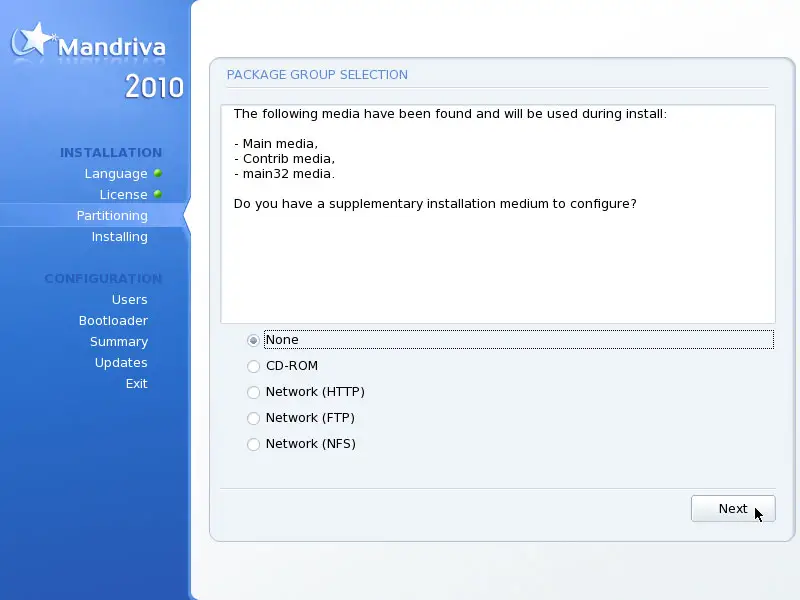Viewport: 800px width, 600px height.
Task: Select the Language step in sidebar
Action: point(116,174)
